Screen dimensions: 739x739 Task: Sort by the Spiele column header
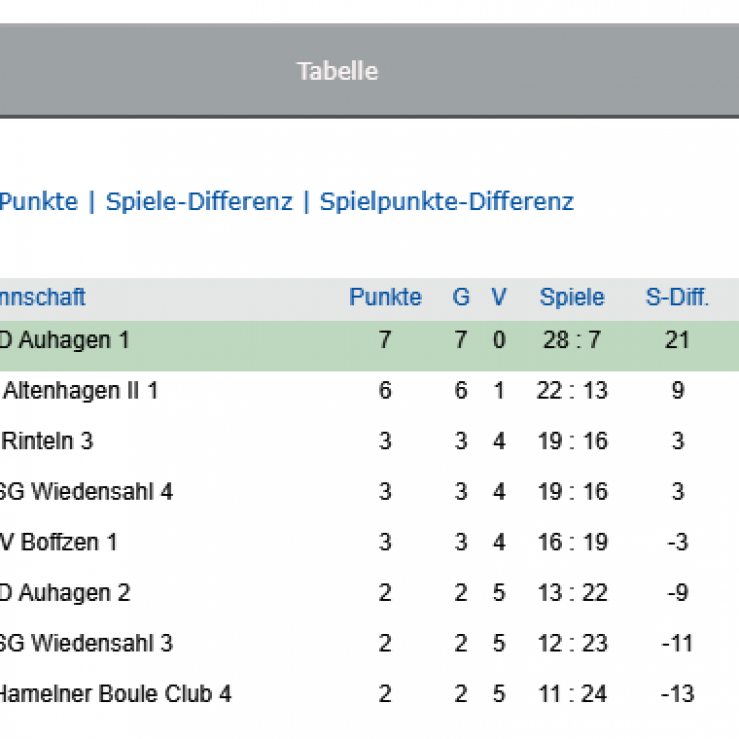click(572, 297)
